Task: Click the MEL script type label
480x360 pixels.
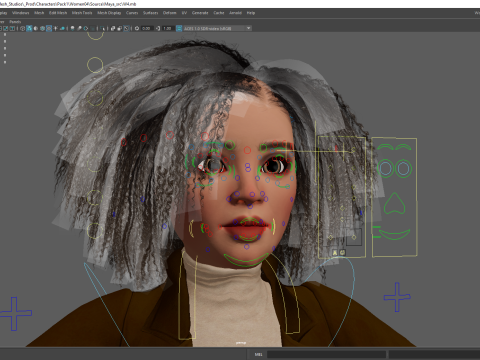Action: (258, 354)
